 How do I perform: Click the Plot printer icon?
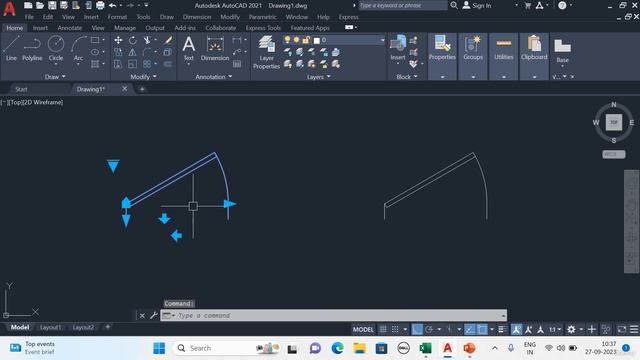(100, 5)
